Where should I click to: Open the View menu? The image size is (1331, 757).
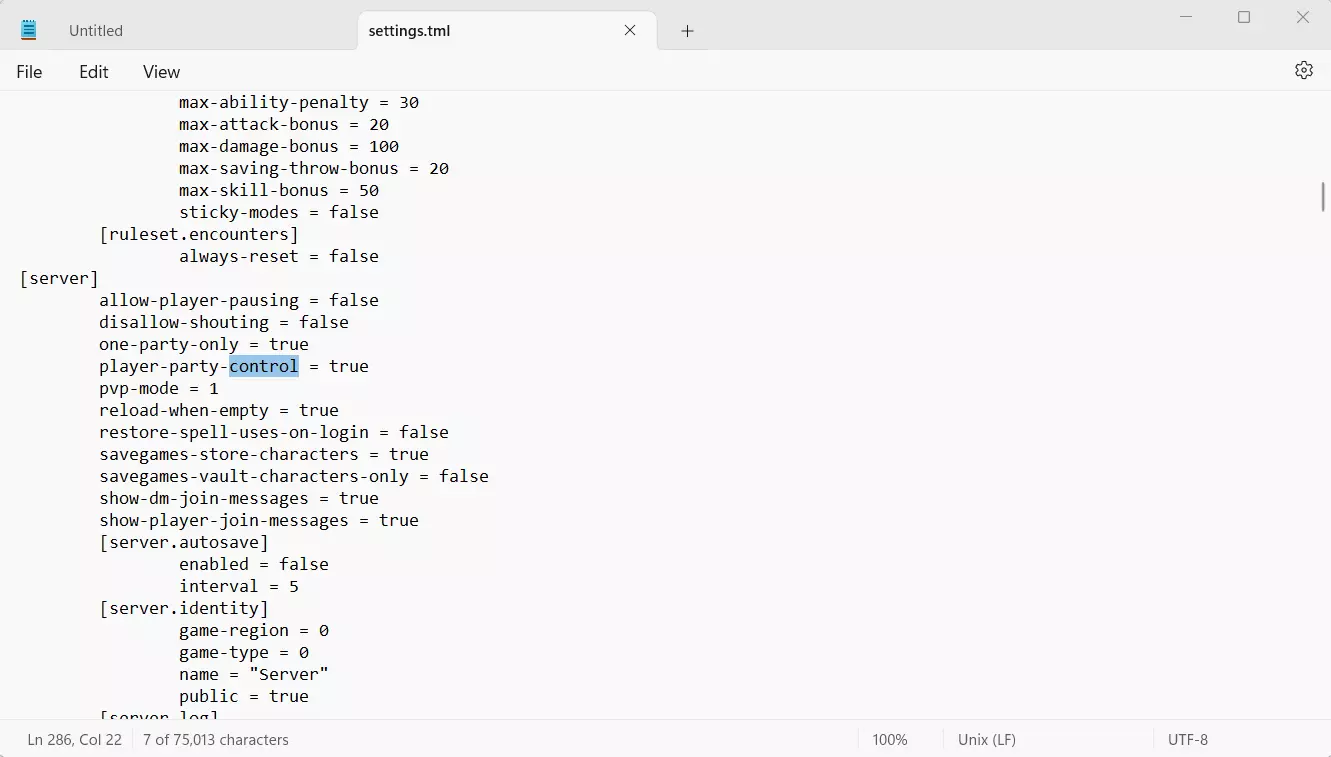tap(161, 72)
